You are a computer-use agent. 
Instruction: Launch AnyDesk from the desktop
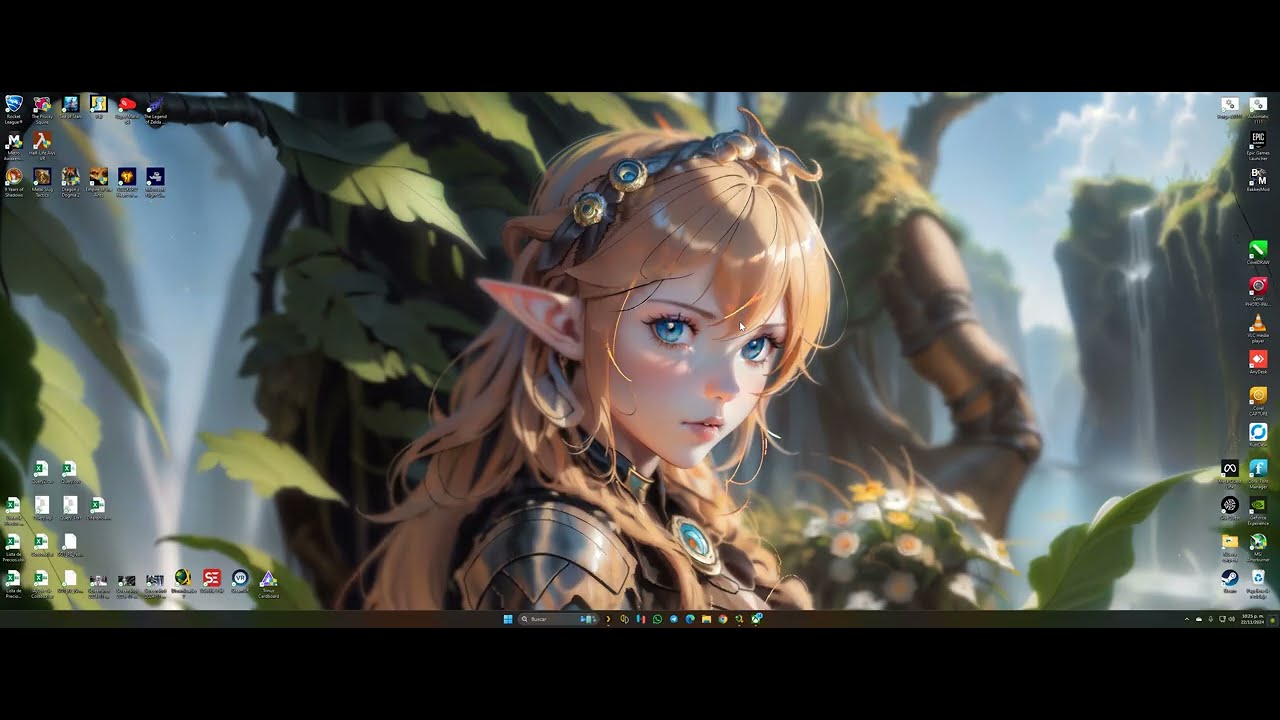[1258, 362]
